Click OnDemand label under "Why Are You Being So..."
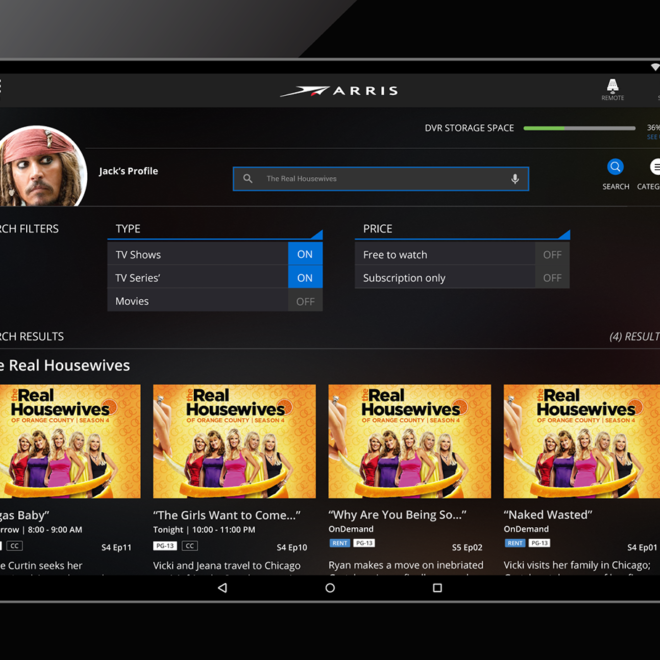 coord(351,529)
